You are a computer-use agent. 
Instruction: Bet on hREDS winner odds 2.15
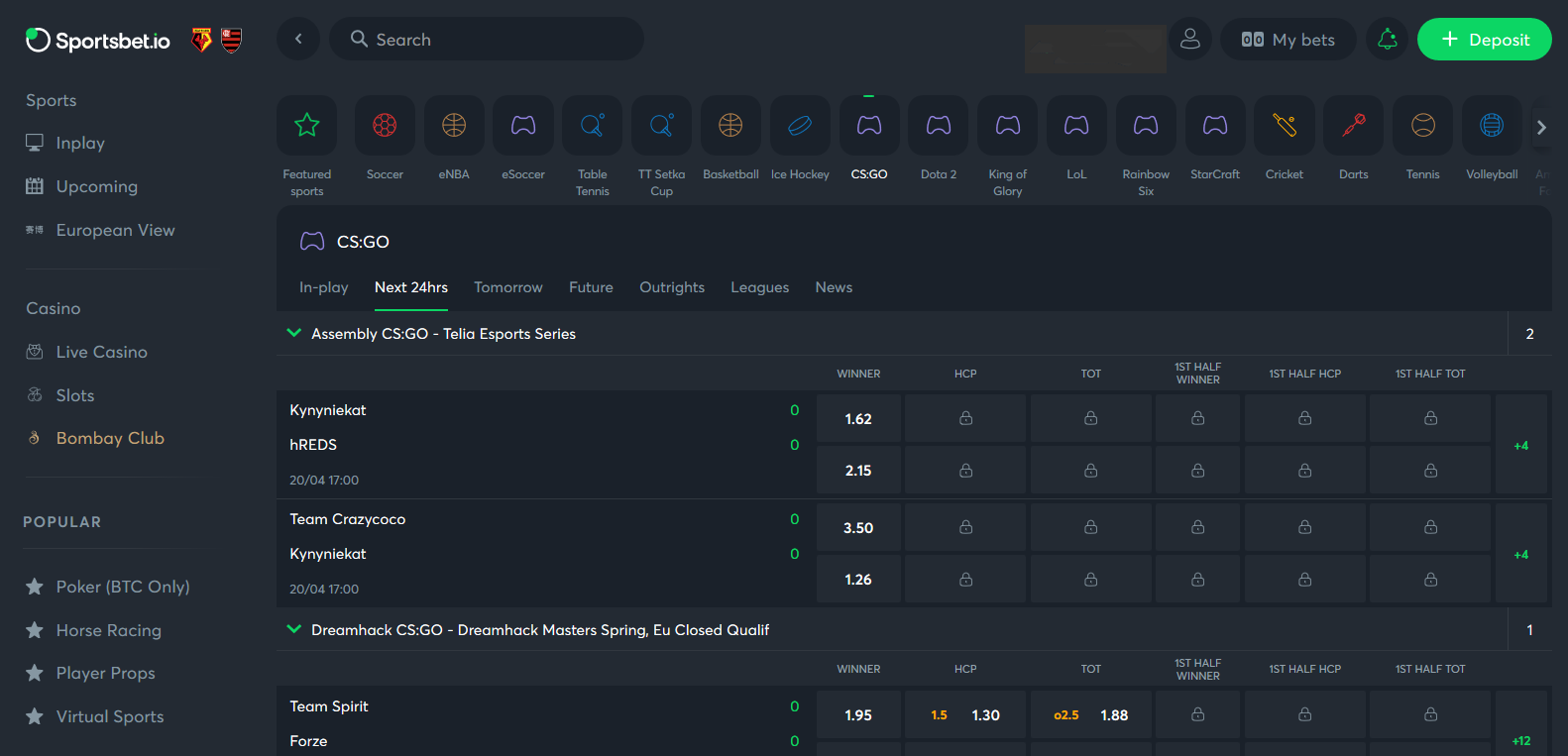tap(858, 470)
